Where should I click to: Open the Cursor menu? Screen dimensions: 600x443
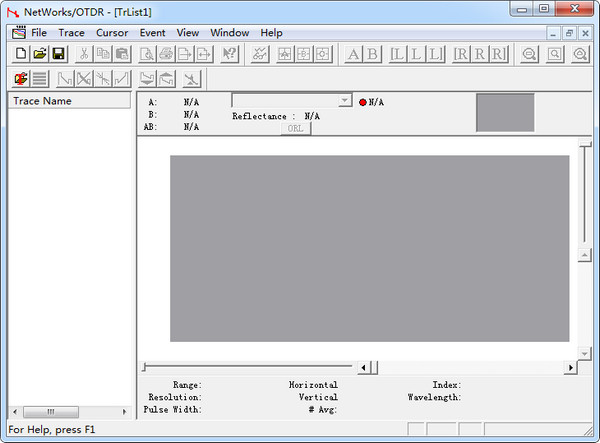coord(112,33)
